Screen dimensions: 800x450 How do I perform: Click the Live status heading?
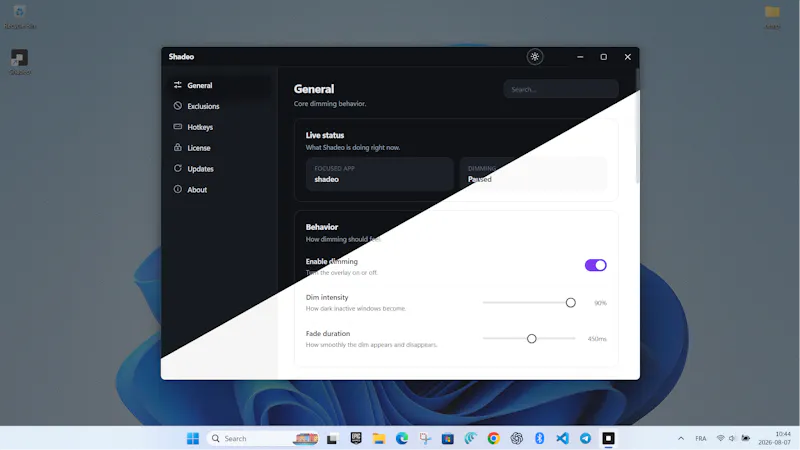pos(325,135)
